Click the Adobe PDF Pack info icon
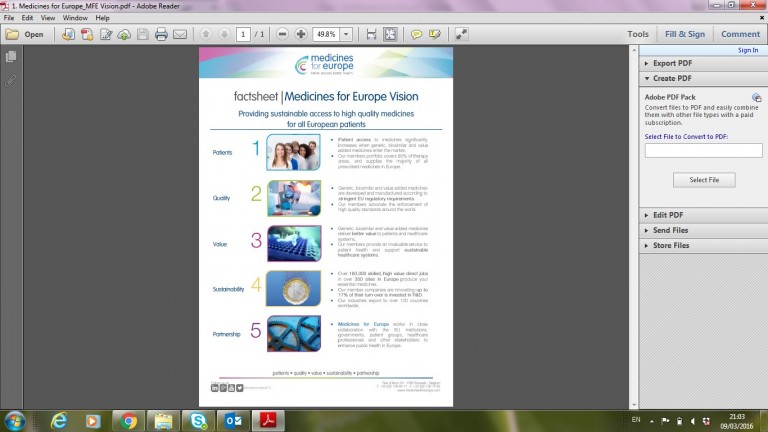Image resolution: width=768 pixels, height=432 pixels. click(x=757, y=97)
